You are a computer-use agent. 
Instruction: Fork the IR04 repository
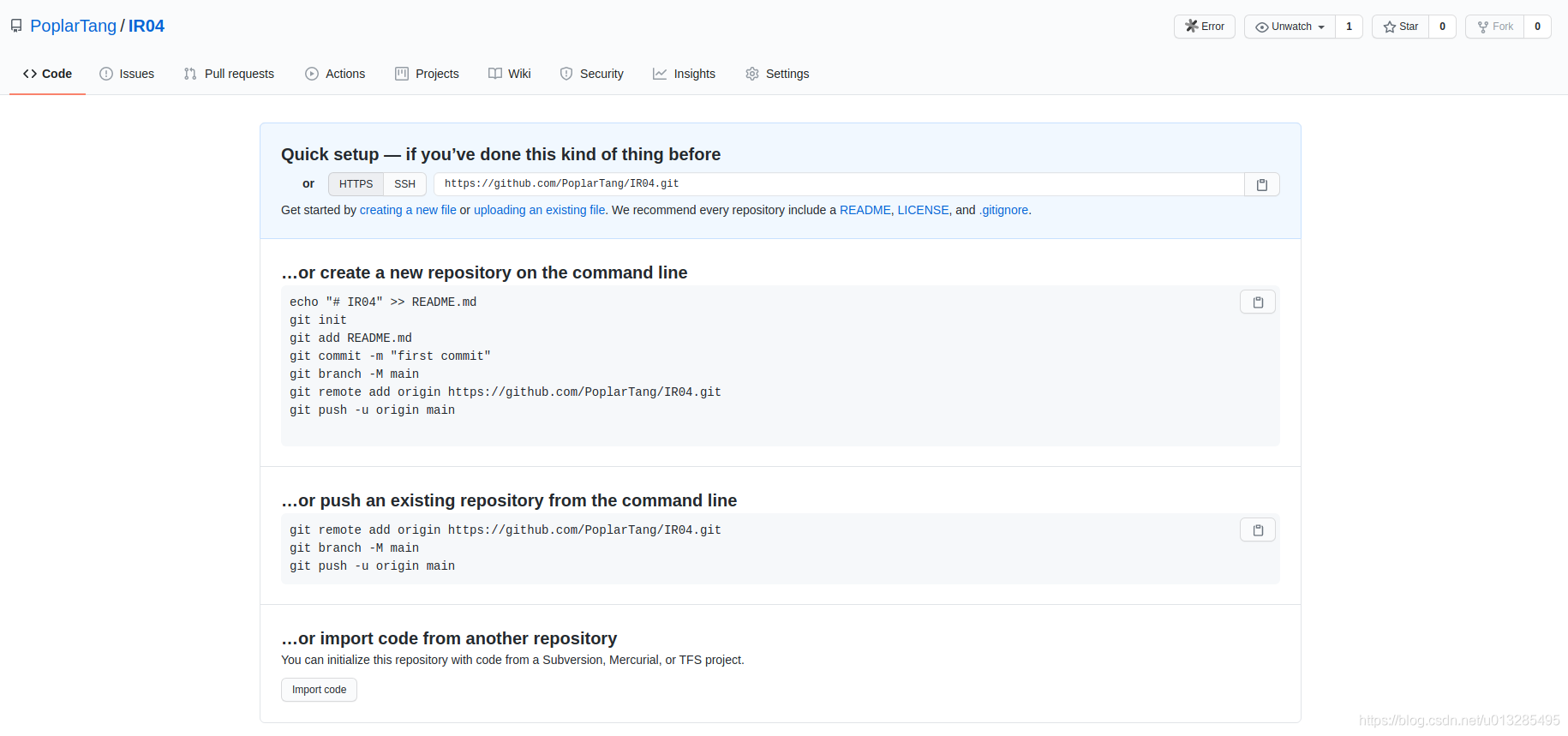tap(1495, 27)
